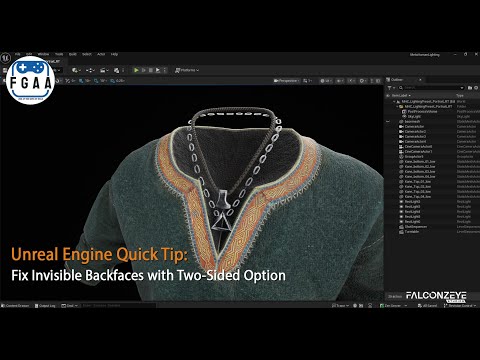Open the Outliner settings gear
Image resolution: width=480 pixels, height=360 pixels.
click(477, 88)
